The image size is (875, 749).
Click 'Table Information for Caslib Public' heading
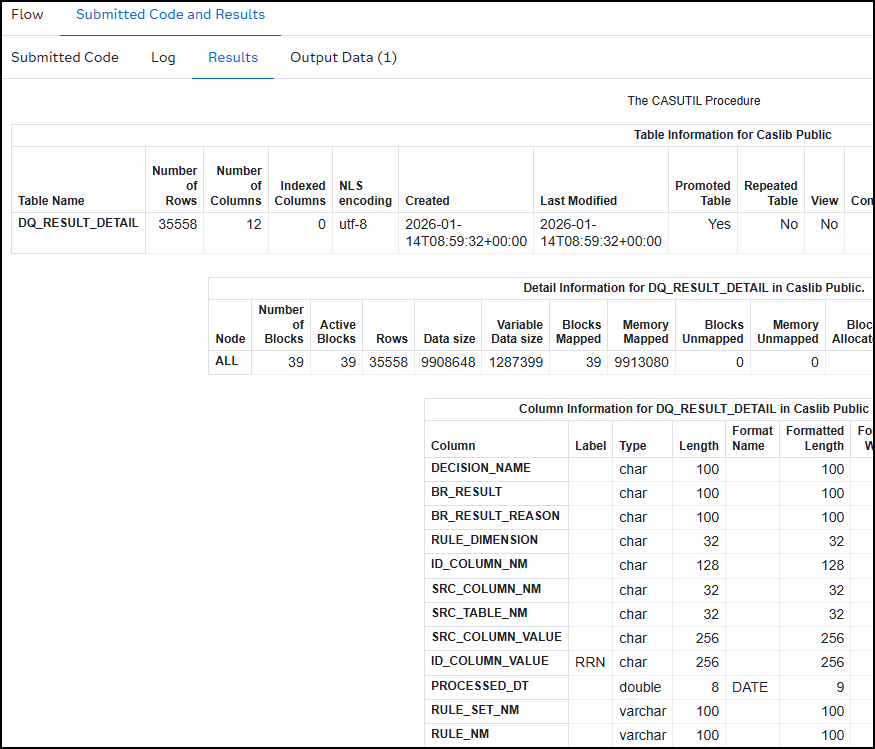click(732, 135)
